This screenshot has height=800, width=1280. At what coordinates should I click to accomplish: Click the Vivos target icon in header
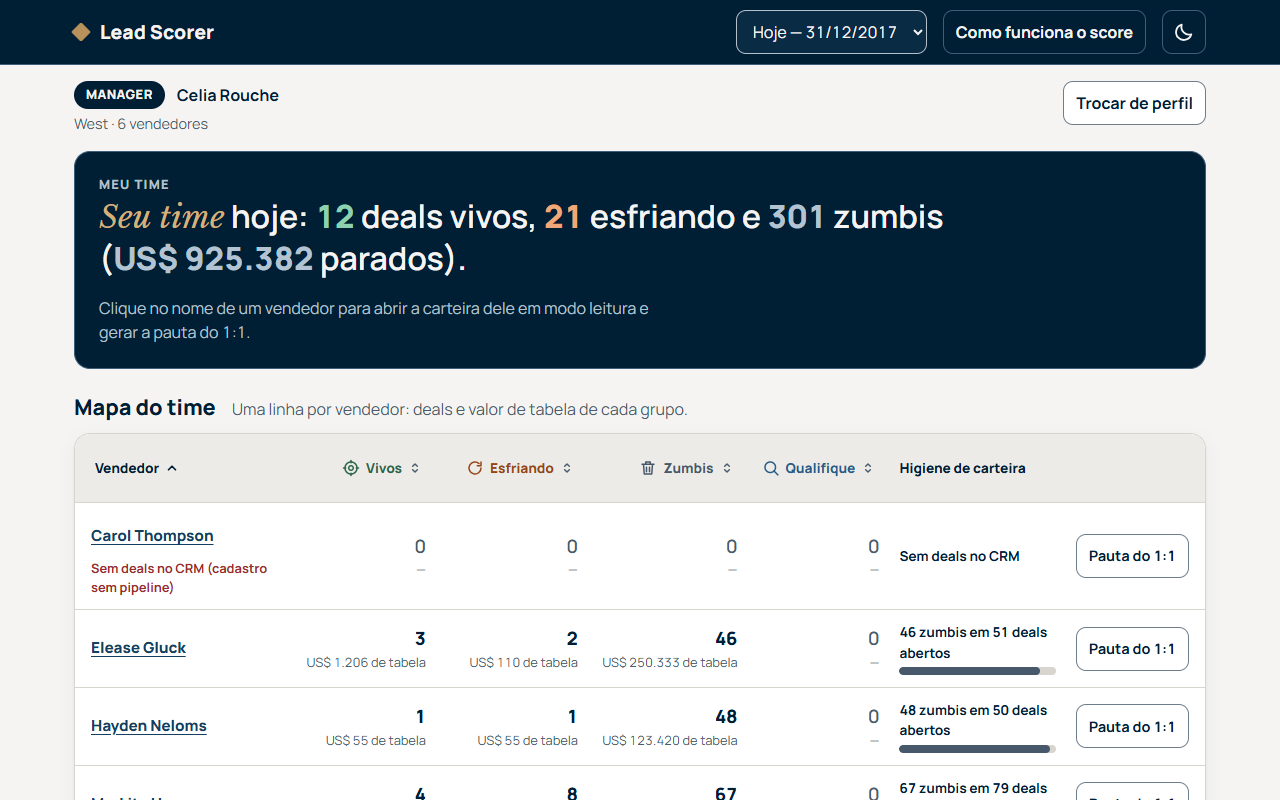[x=350, y=468]
